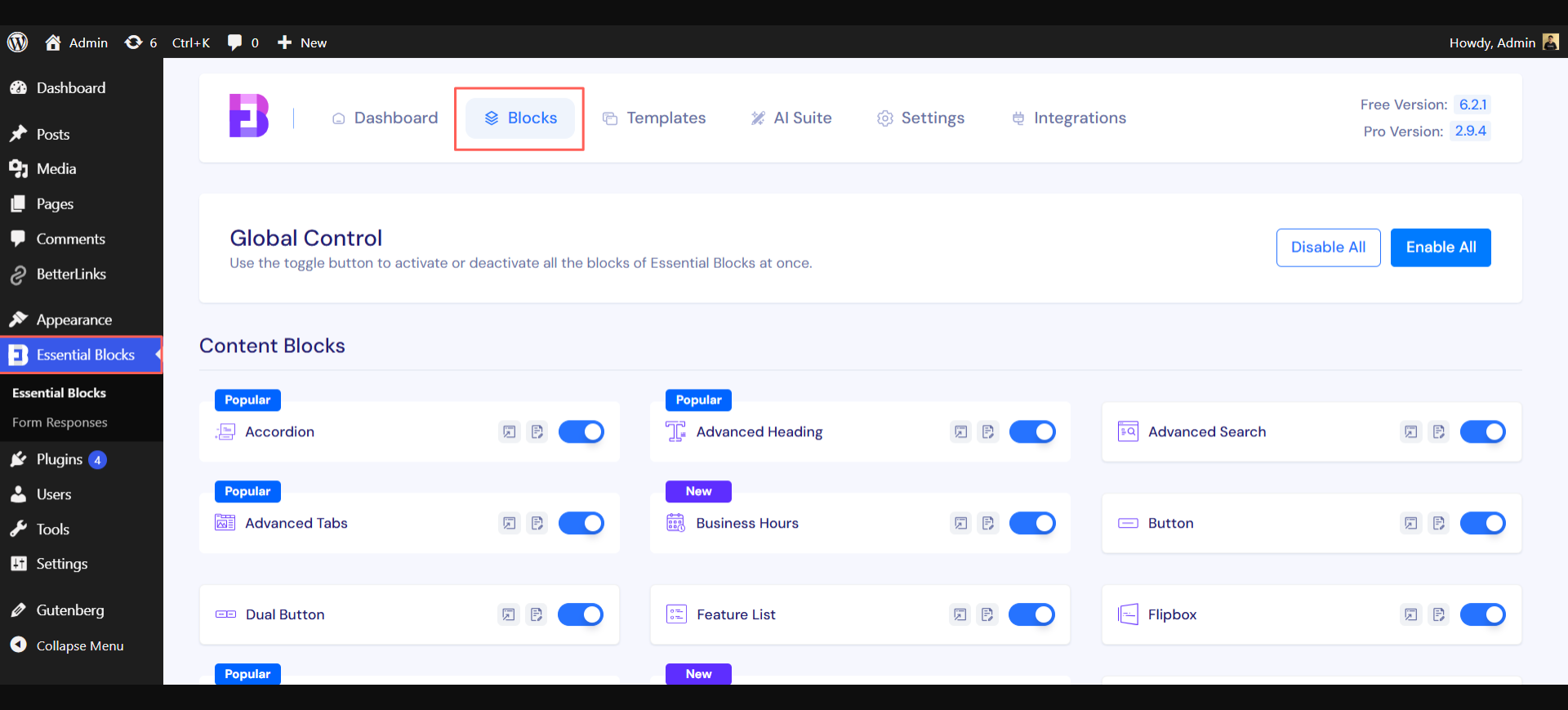Click the Pro Version 2.9.4 badge
This screenshot has width=1568, height=710.
click(1470, 131)
